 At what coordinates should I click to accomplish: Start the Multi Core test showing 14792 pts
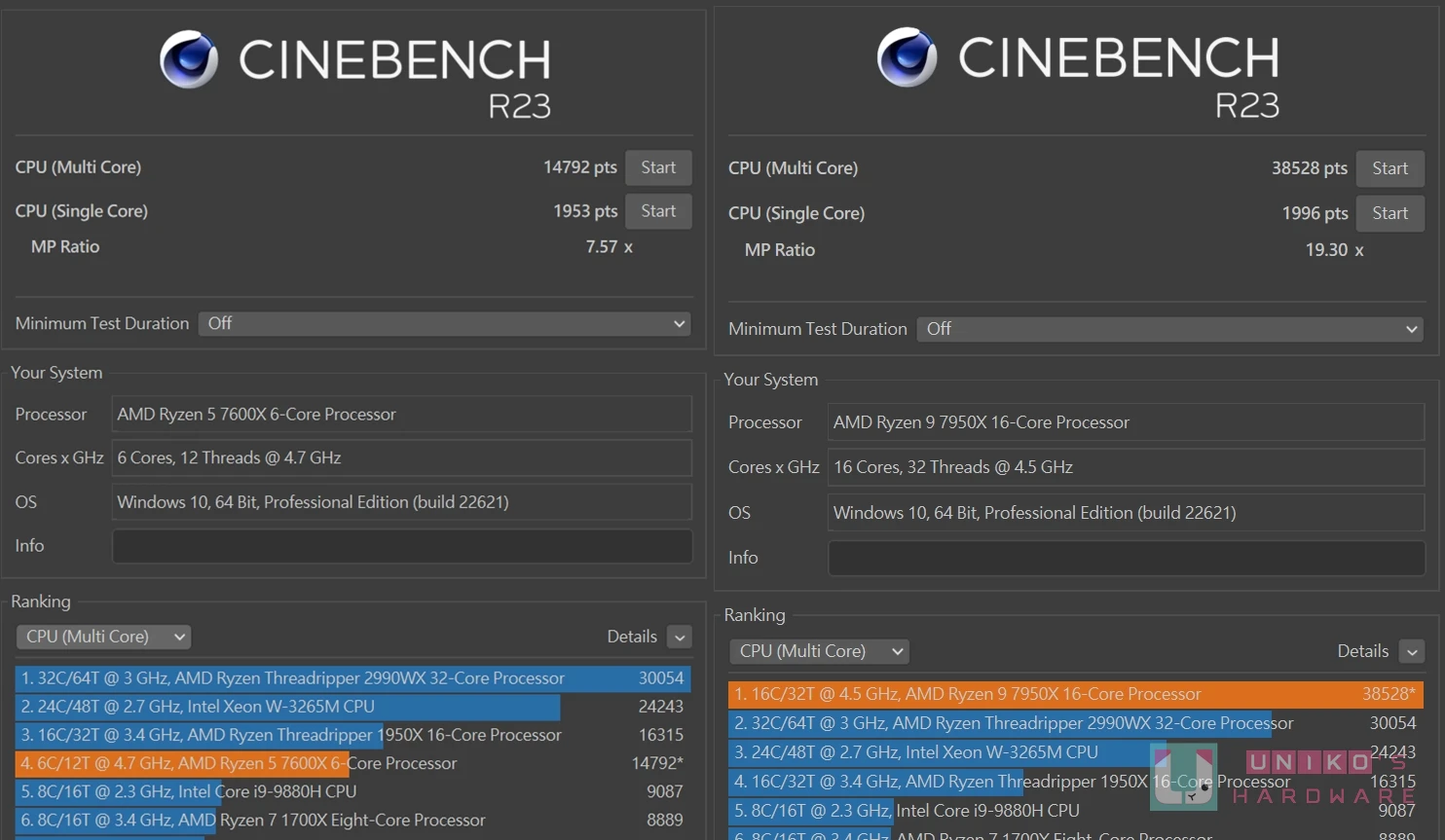point(657,167)
